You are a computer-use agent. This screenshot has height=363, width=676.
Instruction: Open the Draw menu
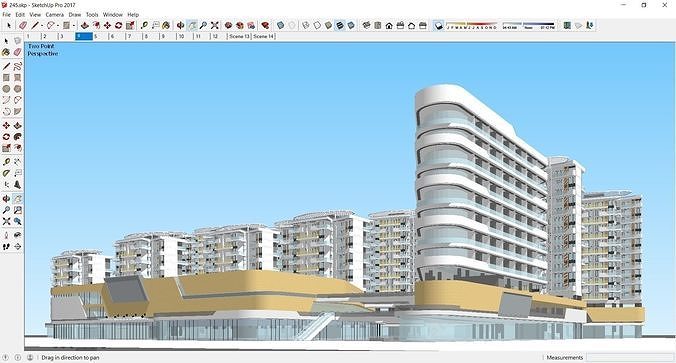point(75,15)
